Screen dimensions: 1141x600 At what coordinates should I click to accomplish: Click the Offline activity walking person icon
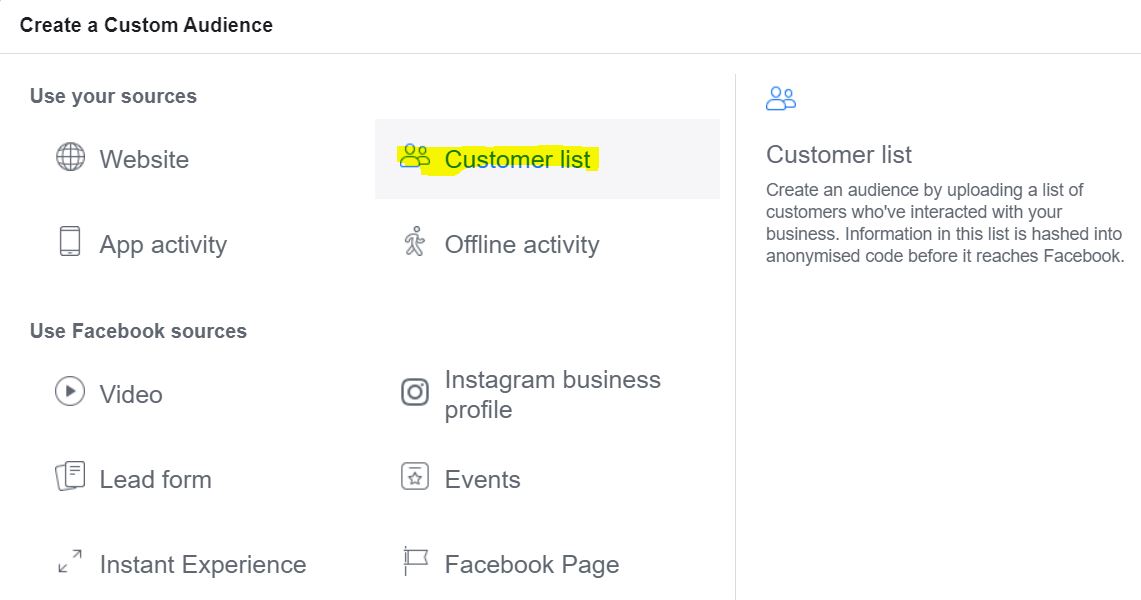click(x=414, y=241)
